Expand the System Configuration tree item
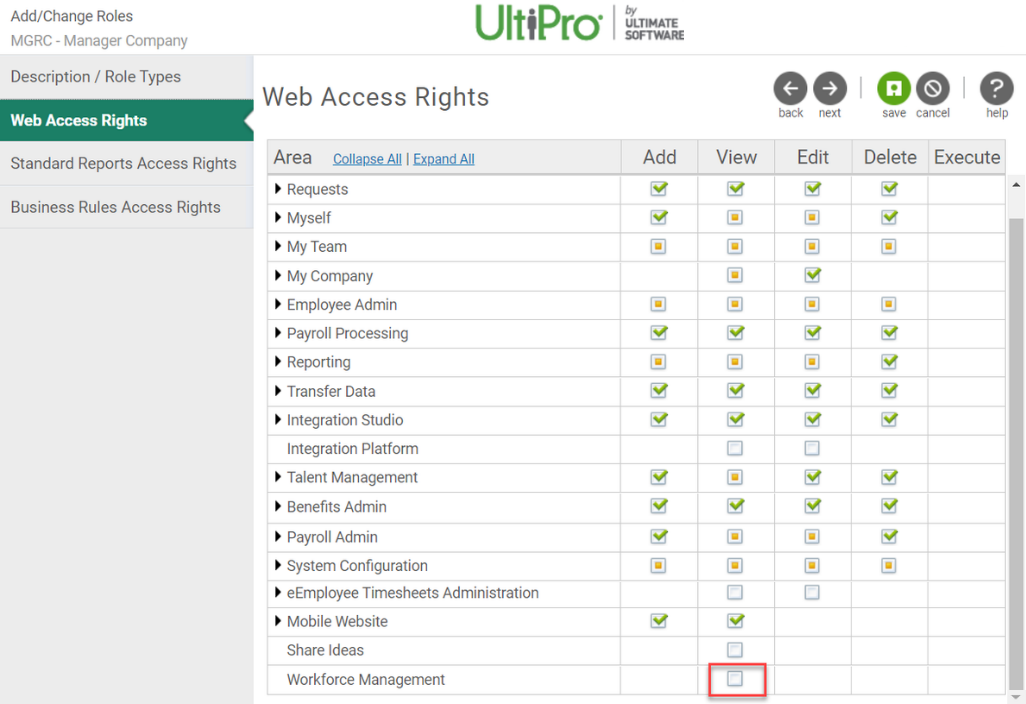This screenshot has width=1026, height=704. [278, 565]
